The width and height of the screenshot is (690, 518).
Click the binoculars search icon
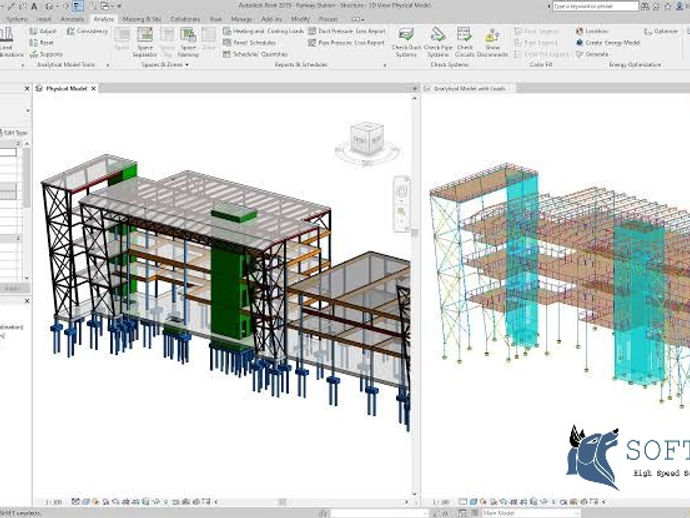click(645, 6)
